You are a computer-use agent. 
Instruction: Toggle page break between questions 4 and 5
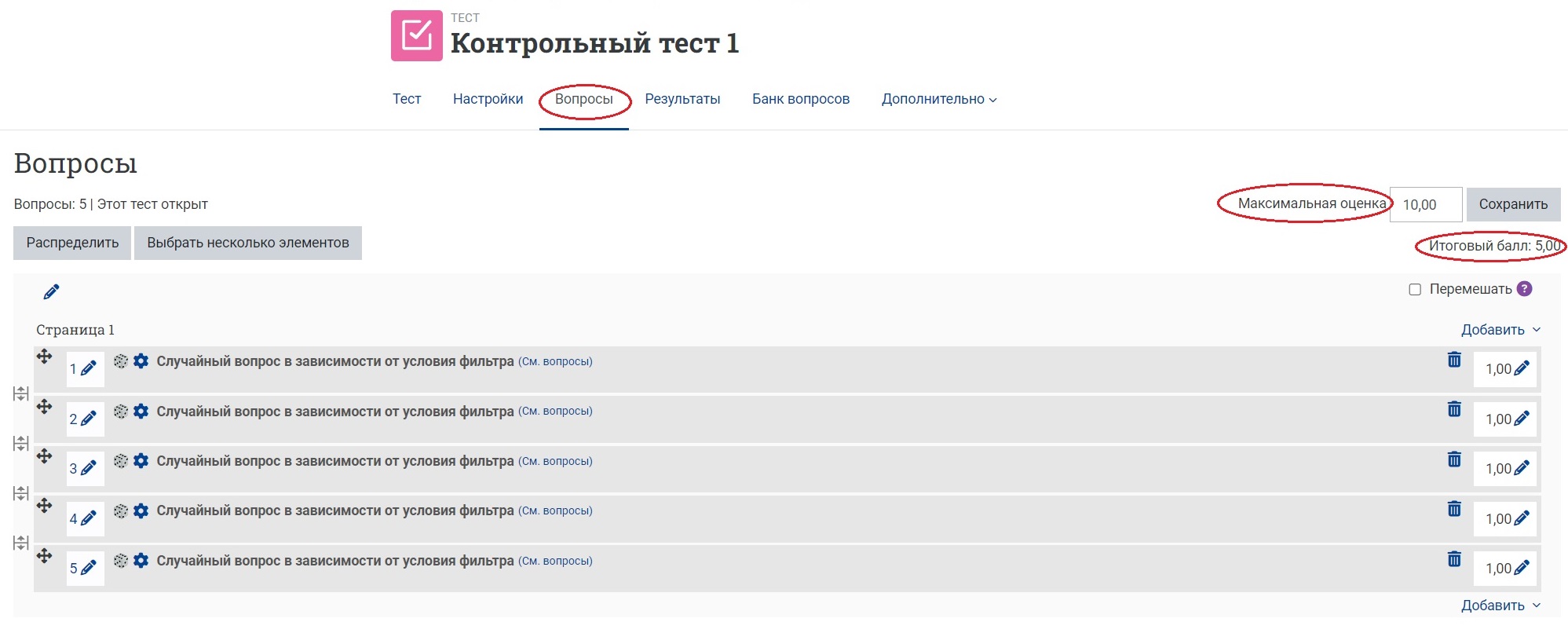(x=21, y=543)
